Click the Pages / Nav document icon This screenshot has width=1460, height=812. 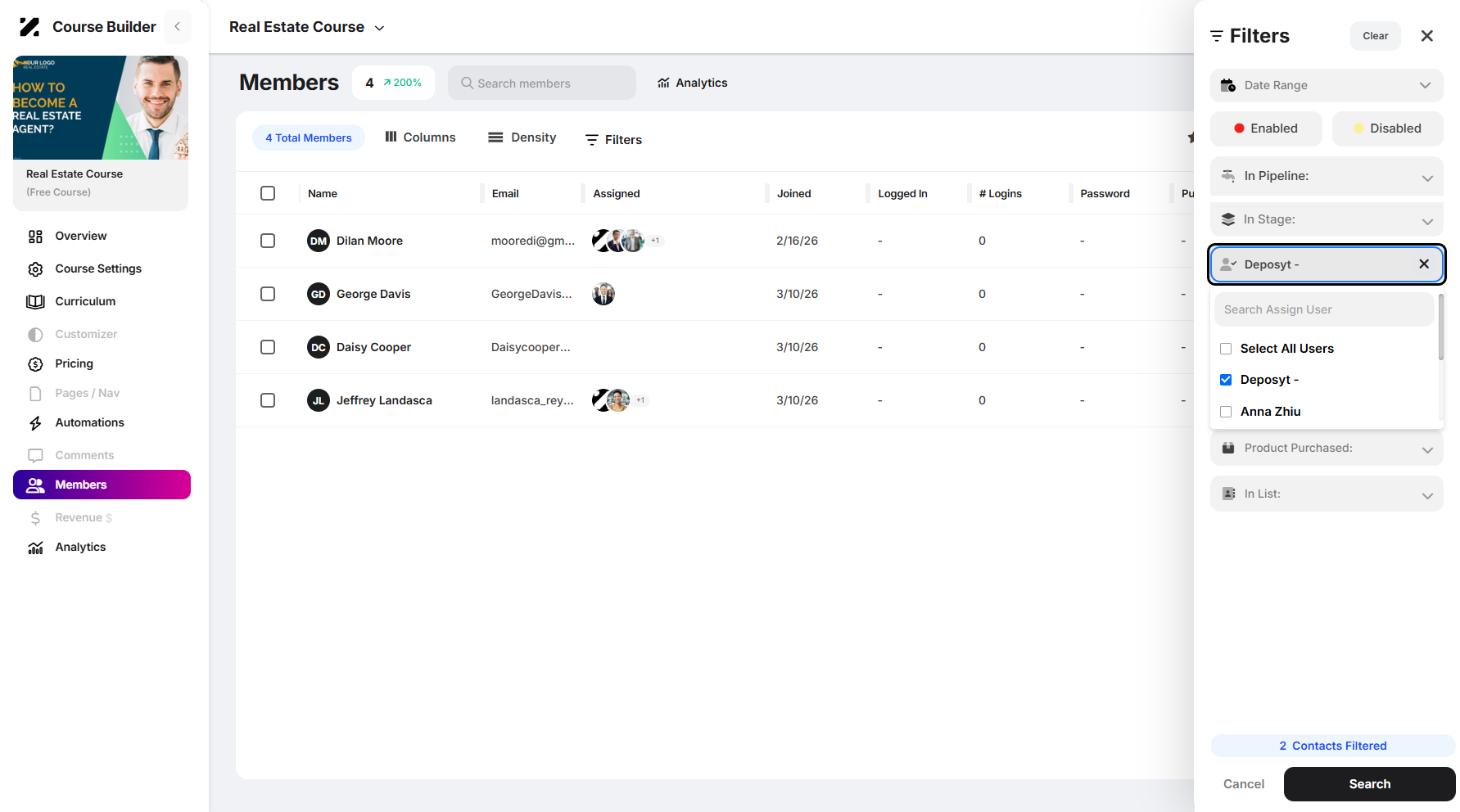click(x=35, y=394)
